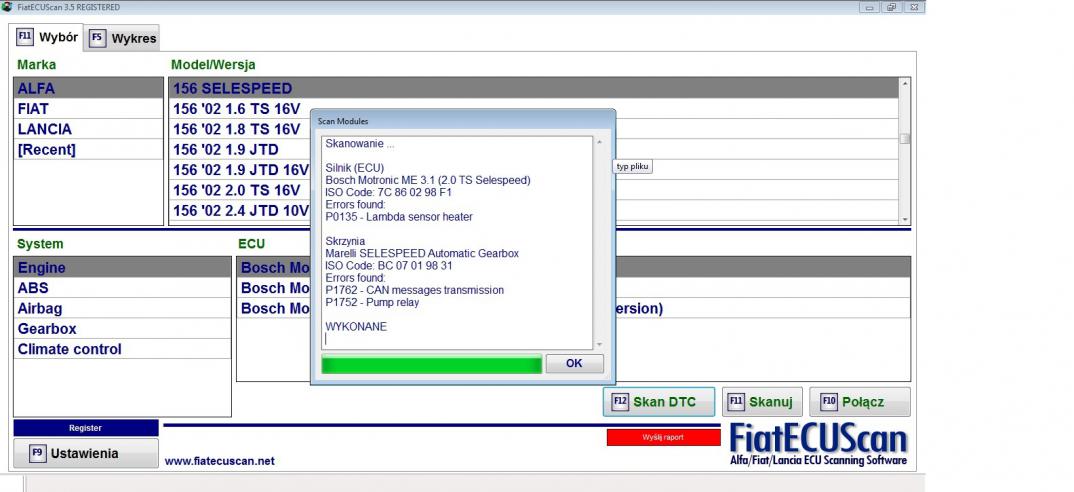Click the Skan DTC button
Screen dimensions: 1074x492
pyautogui.click(x=658, y=402)
